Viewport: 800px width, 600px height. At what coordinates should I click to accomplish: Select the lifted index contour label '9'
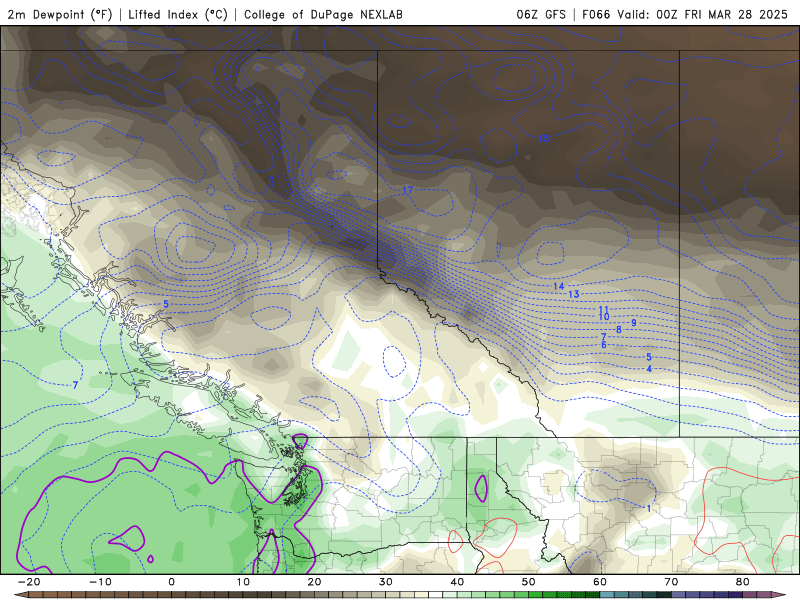click(634, 322)
